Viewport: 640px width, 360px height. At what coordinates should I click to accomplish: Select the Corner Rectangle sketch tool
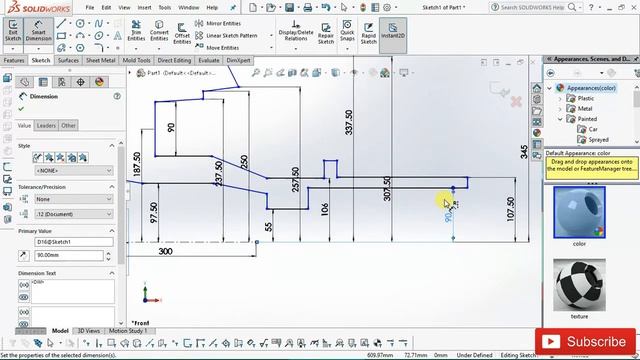coord(61,36)
